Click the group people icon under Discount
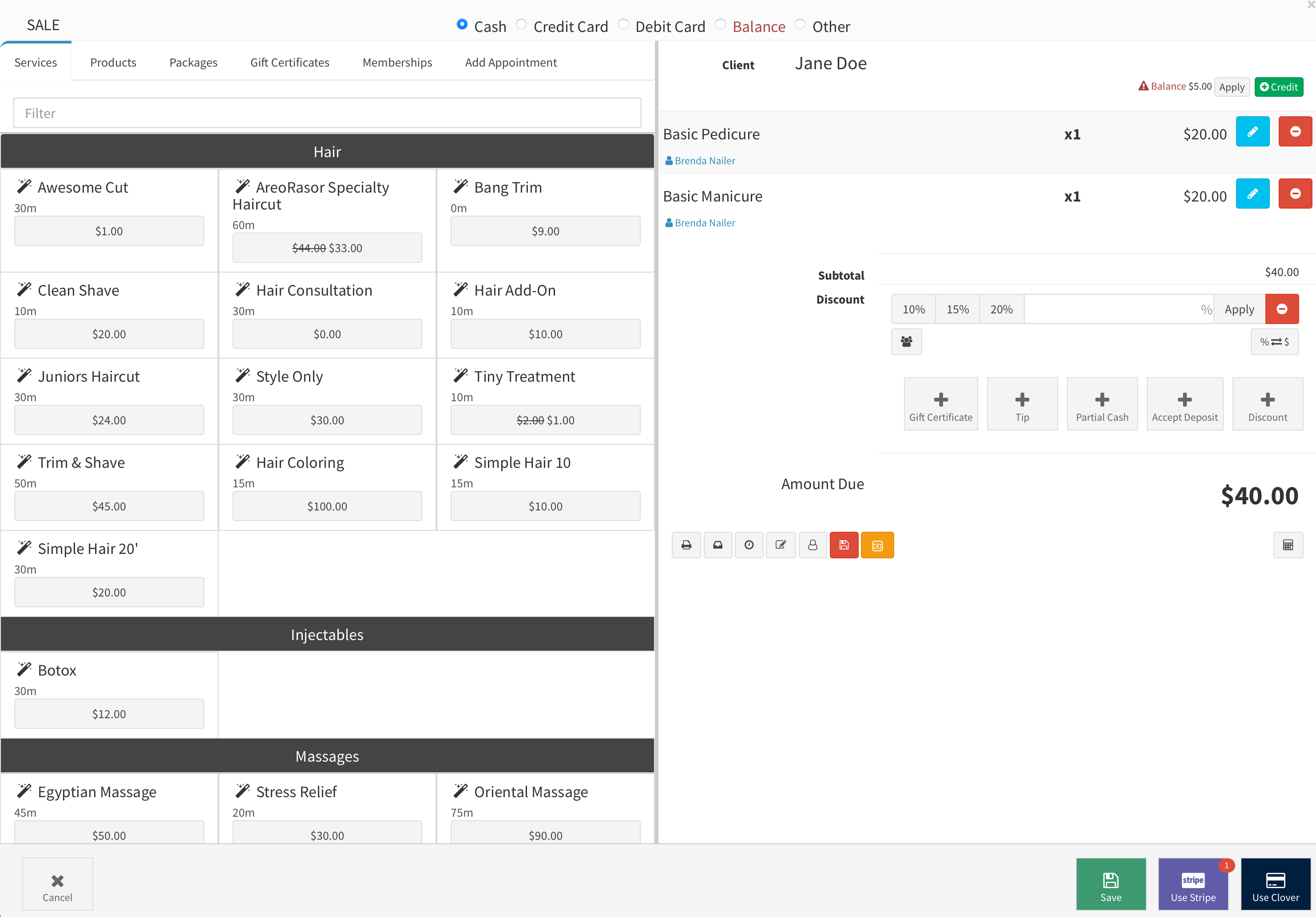 [x=906, y=342]
